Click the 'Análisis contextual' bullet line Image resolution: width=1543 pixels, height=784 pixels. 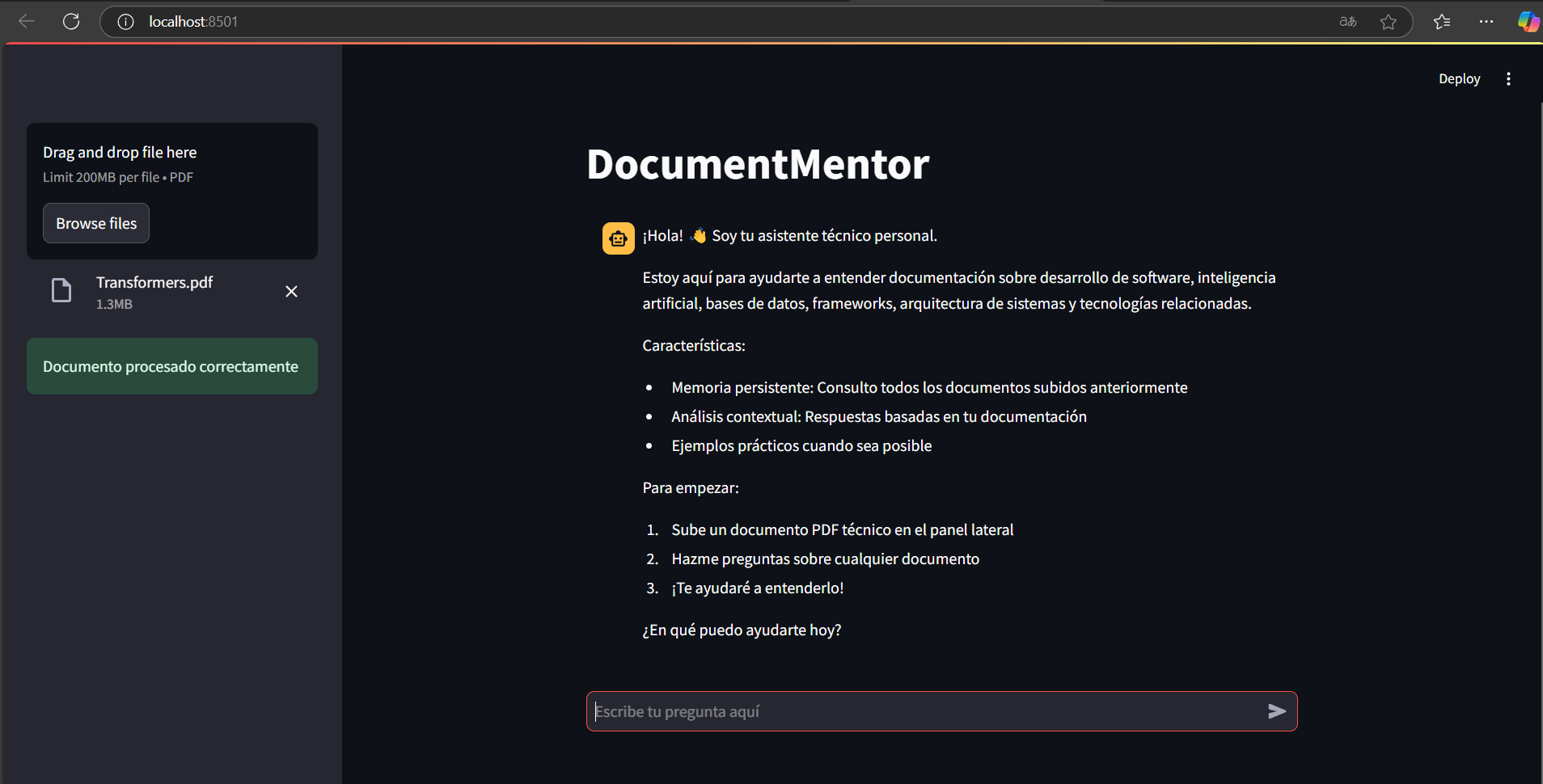pyautogui.click(x=879, y=416)
